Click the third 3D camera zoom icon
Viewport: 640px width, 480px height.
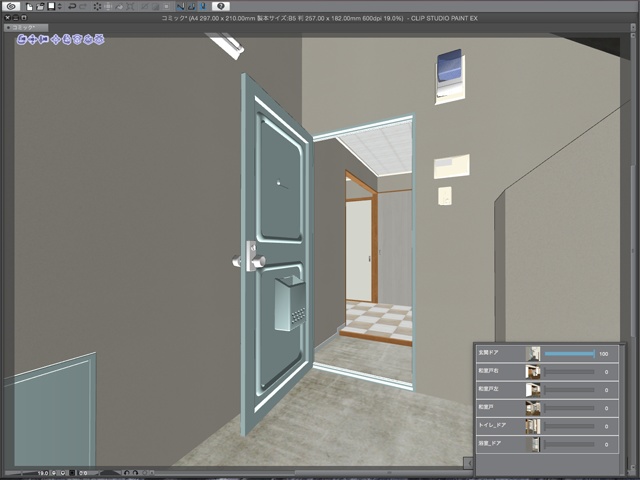(x=44, y=40)
